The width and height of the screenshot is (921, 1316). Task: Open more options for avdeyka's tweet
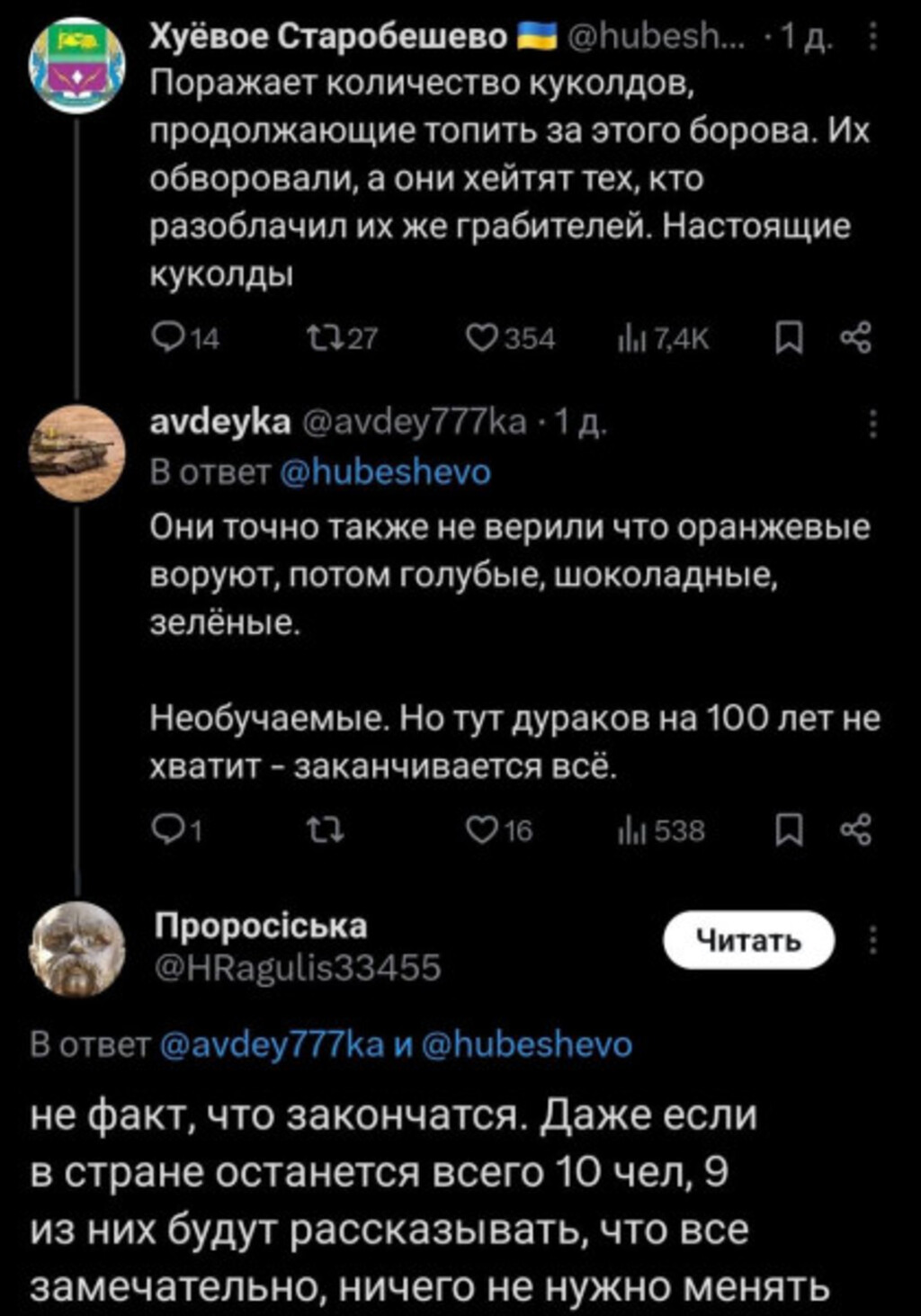tap(872, 423)
